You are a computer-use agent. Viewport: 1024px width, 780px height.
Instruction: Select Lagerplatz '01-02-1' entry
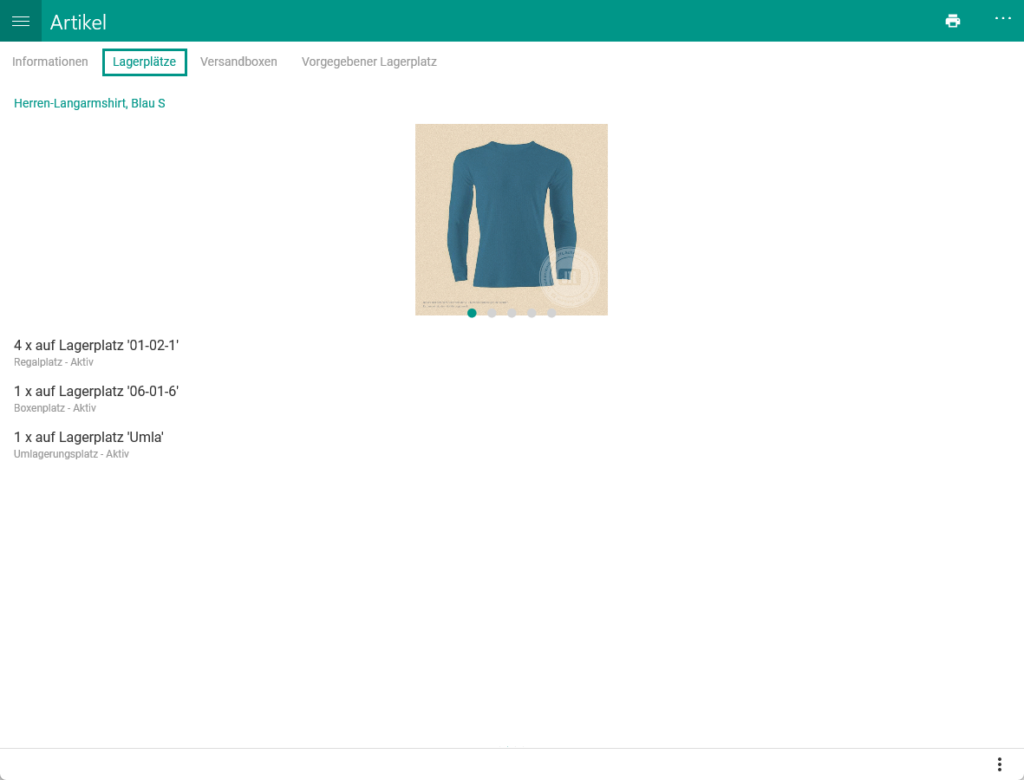[x=97, y=345]
